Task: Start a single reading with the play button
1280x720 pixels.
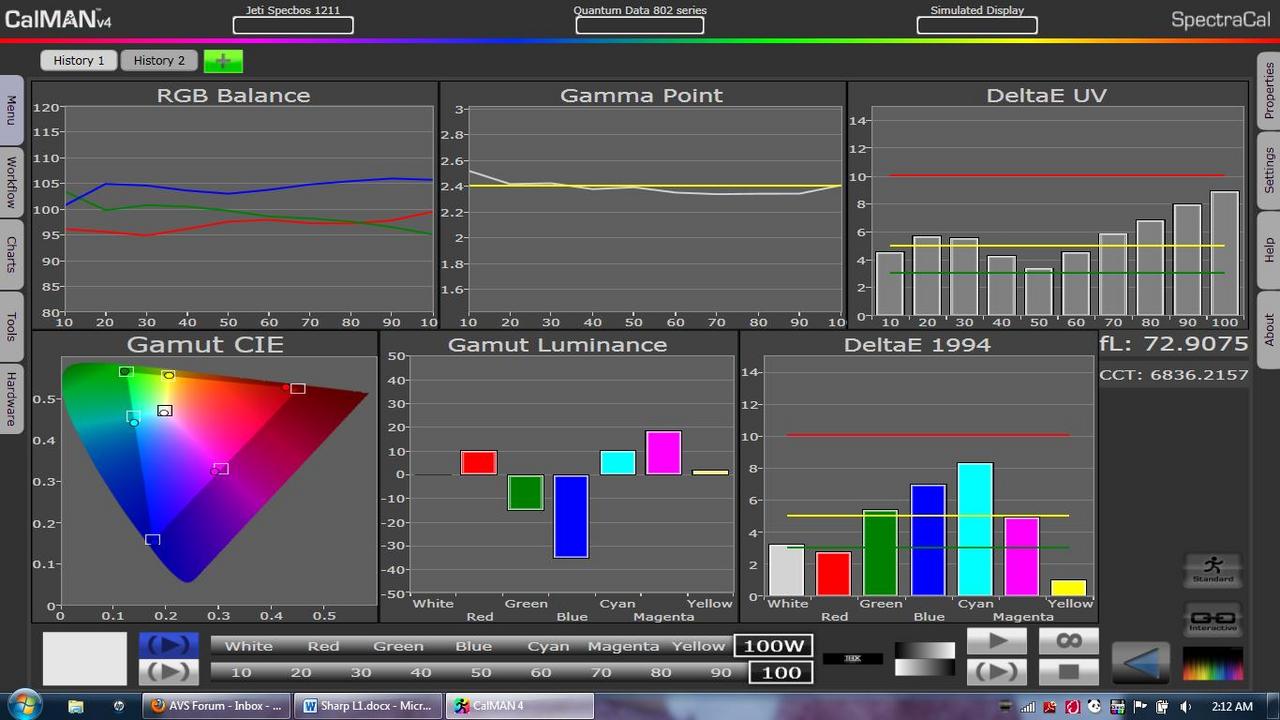Action: pyautogui.click(x=996, y=641)
